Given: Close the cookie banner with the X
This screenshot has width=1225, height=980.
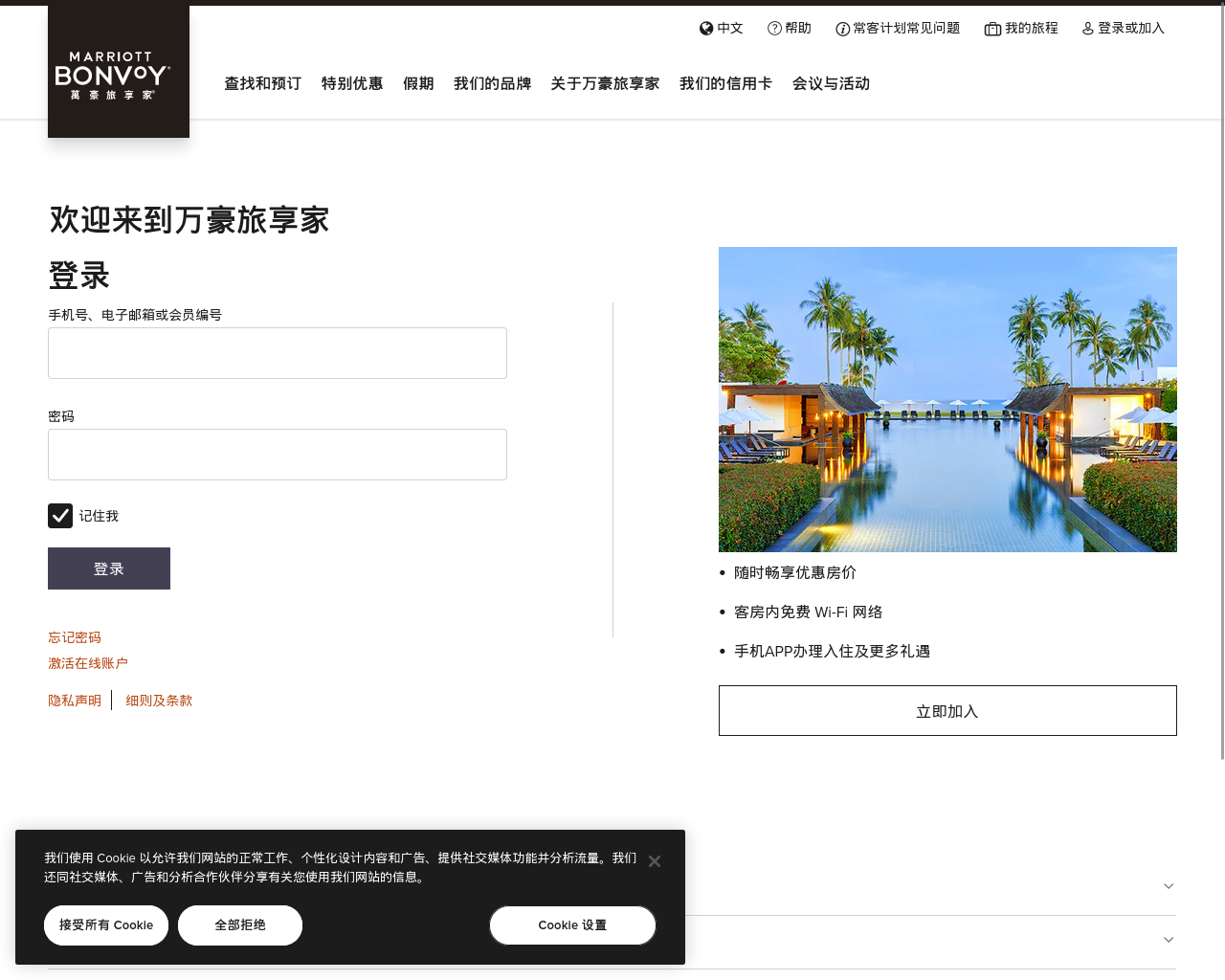Looking at the screenshot, I should click(655, 861).
